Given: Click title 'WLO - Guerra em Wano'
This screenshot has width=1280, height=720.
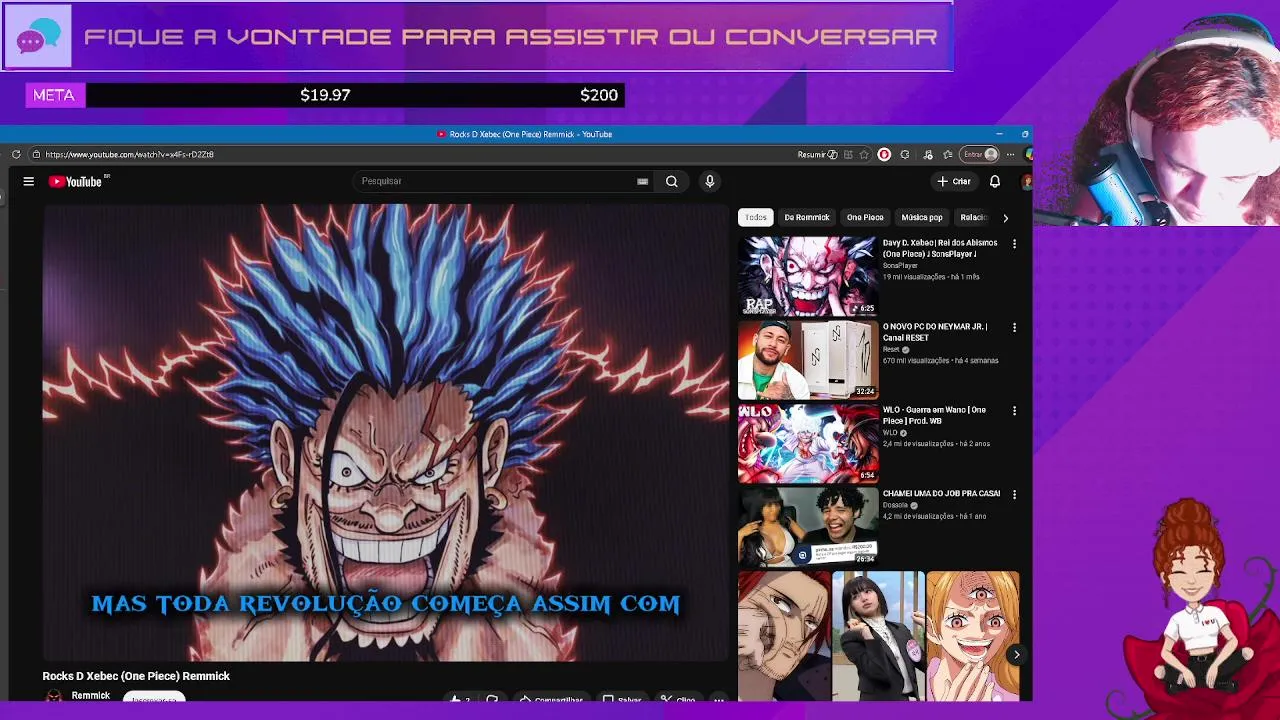Looking at the screenshot, I should (934, 415).
